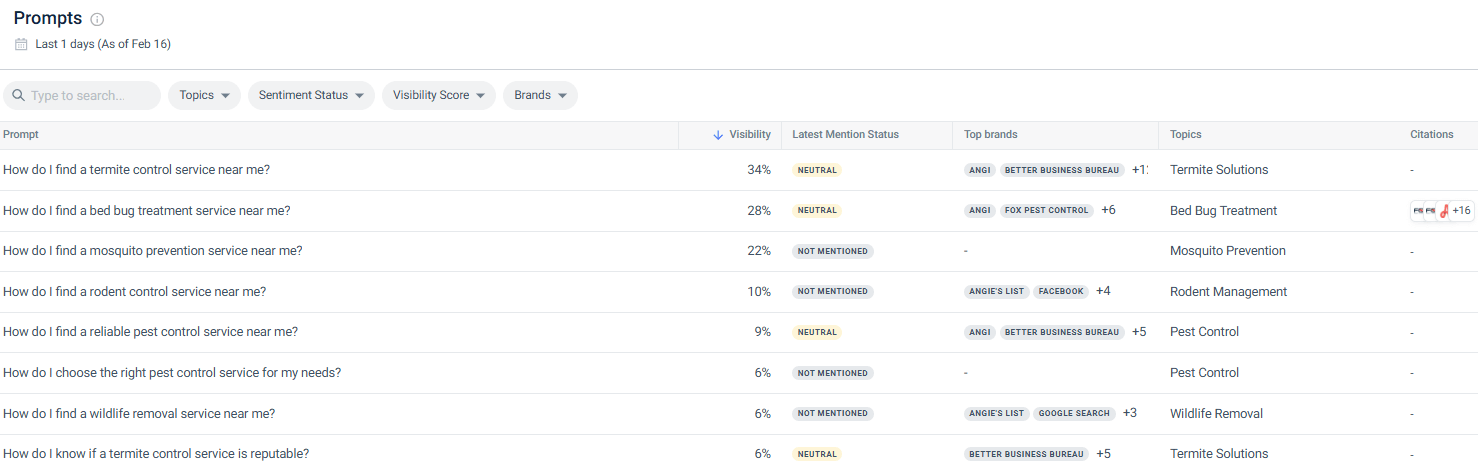Click the GOOGLE SEARCH brand tag
1478x473 pixels.
coord(1074,414)
